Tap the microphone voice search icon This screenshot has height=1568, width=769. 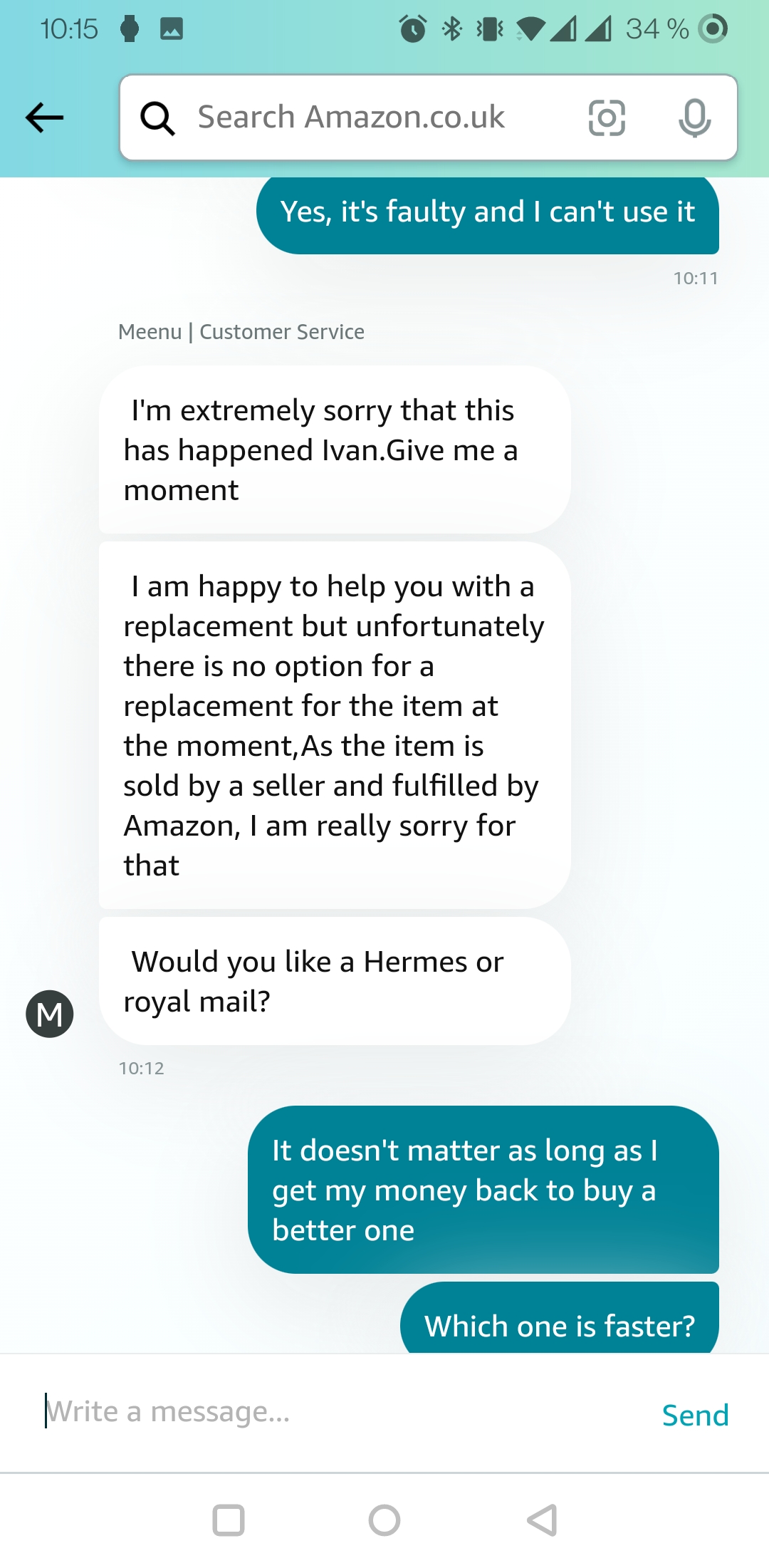coord(694,118)
